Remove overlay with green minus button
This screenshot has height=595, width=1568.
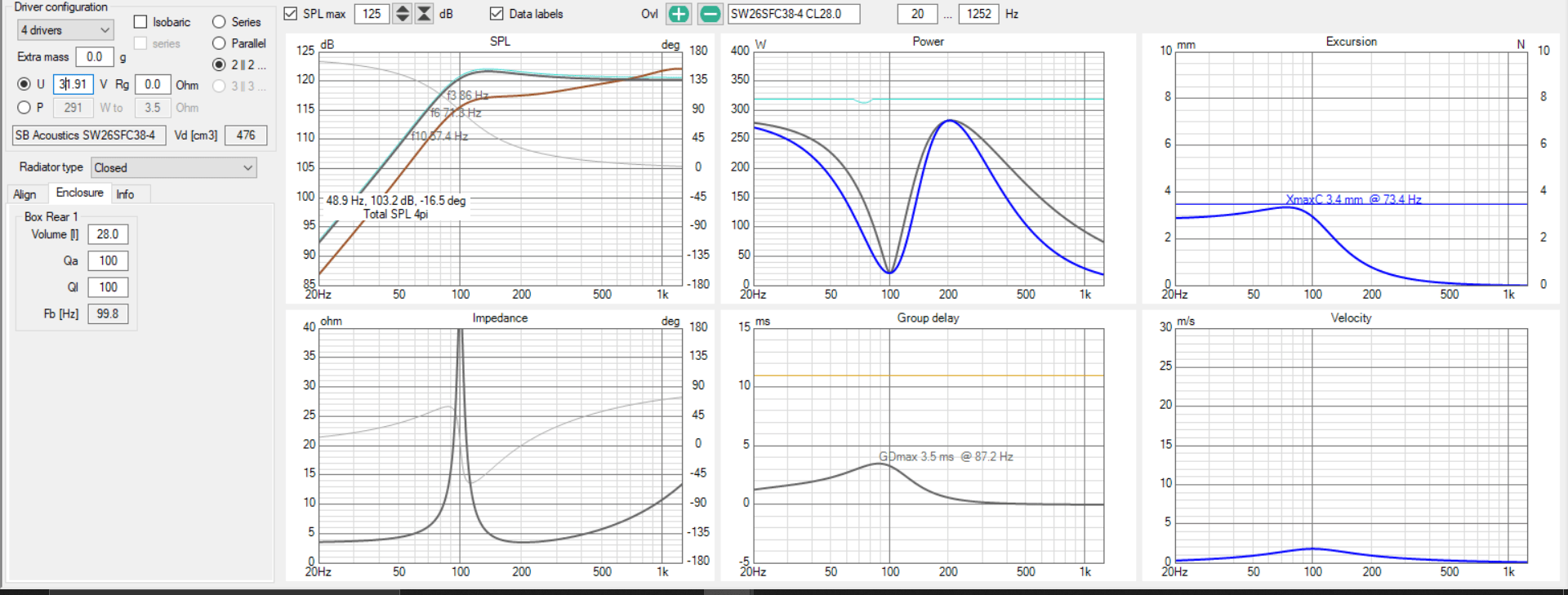[x=710, y=14]
